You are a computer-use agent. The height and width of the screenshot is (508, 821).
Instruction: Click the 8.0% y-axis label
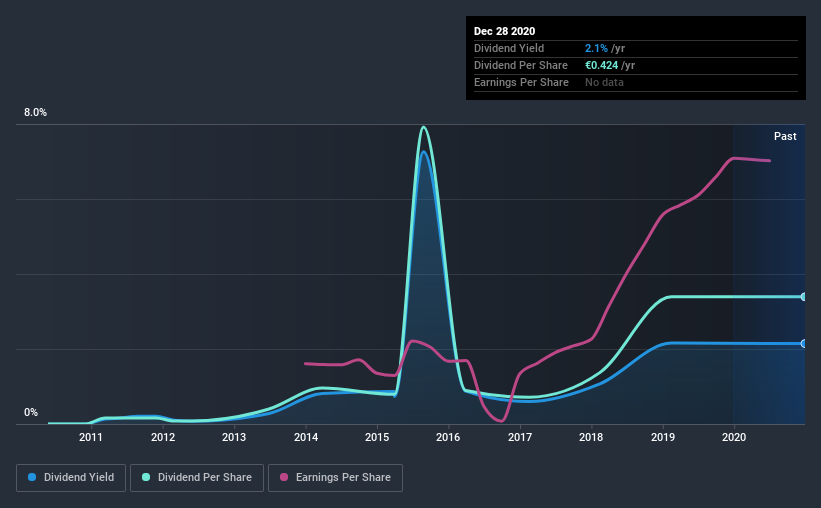35,113
